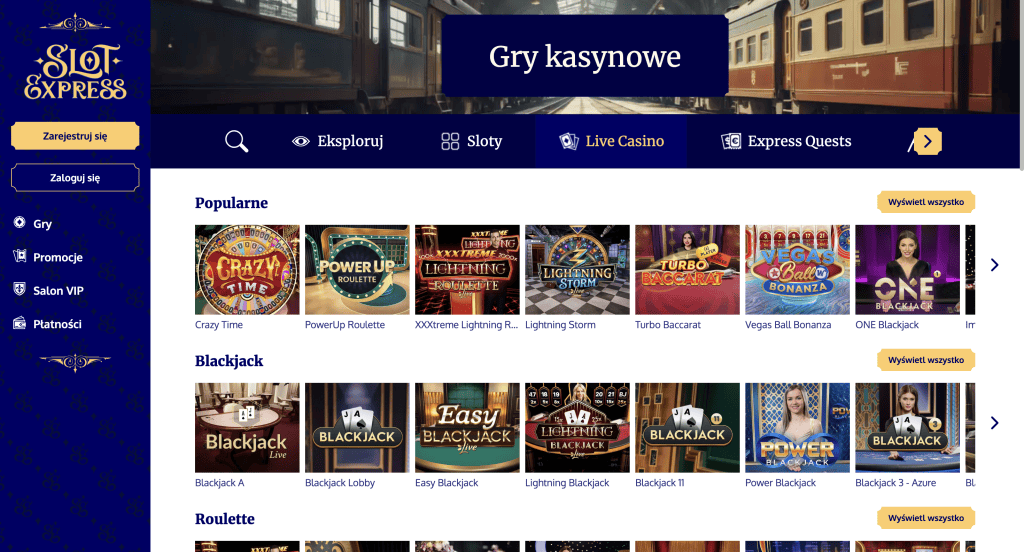1024x552 pixels.
Task: Click the Turbo Baccarat title text
Action: [668, 325]
